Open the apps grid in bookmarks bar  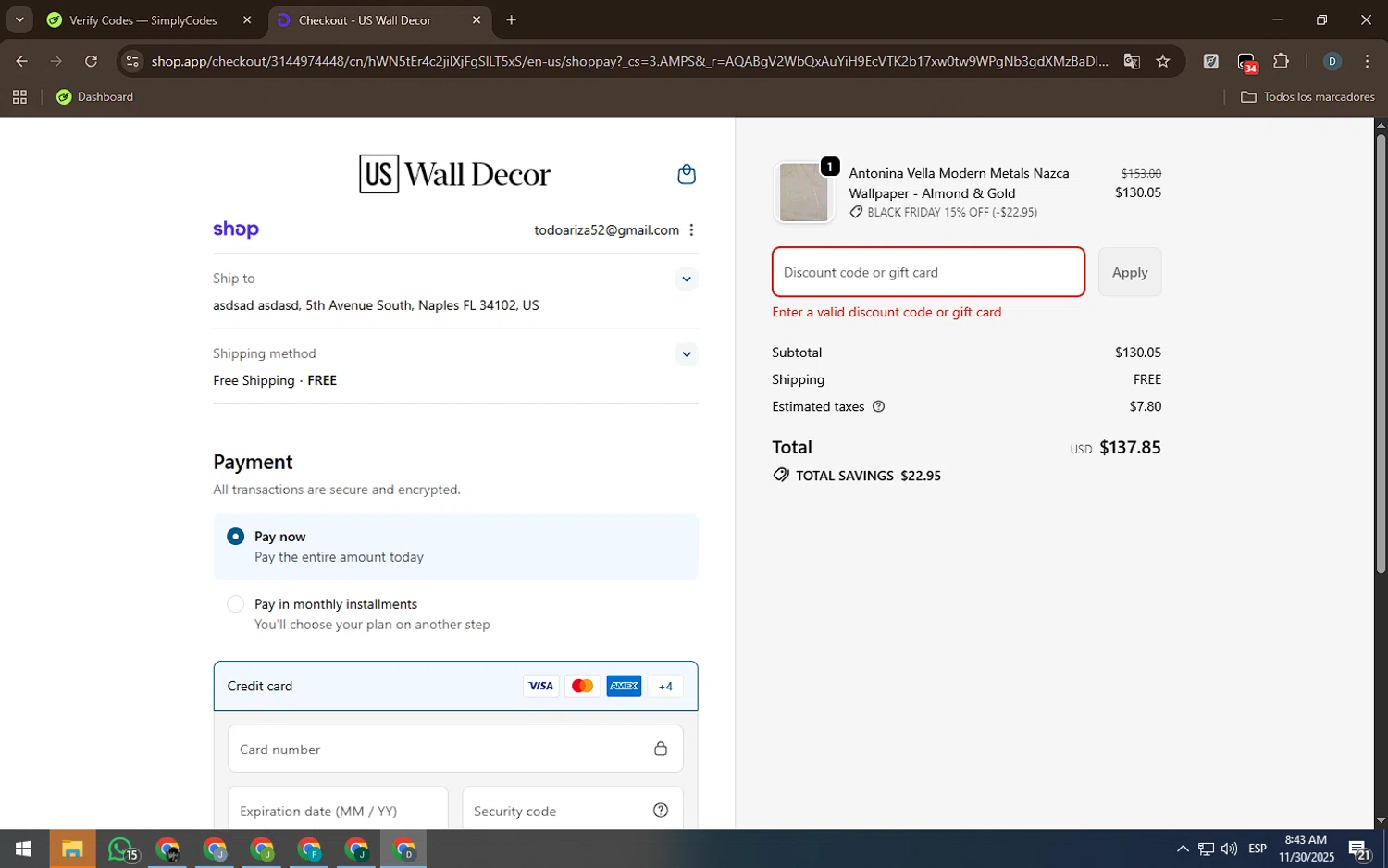(x=19, y=96)
